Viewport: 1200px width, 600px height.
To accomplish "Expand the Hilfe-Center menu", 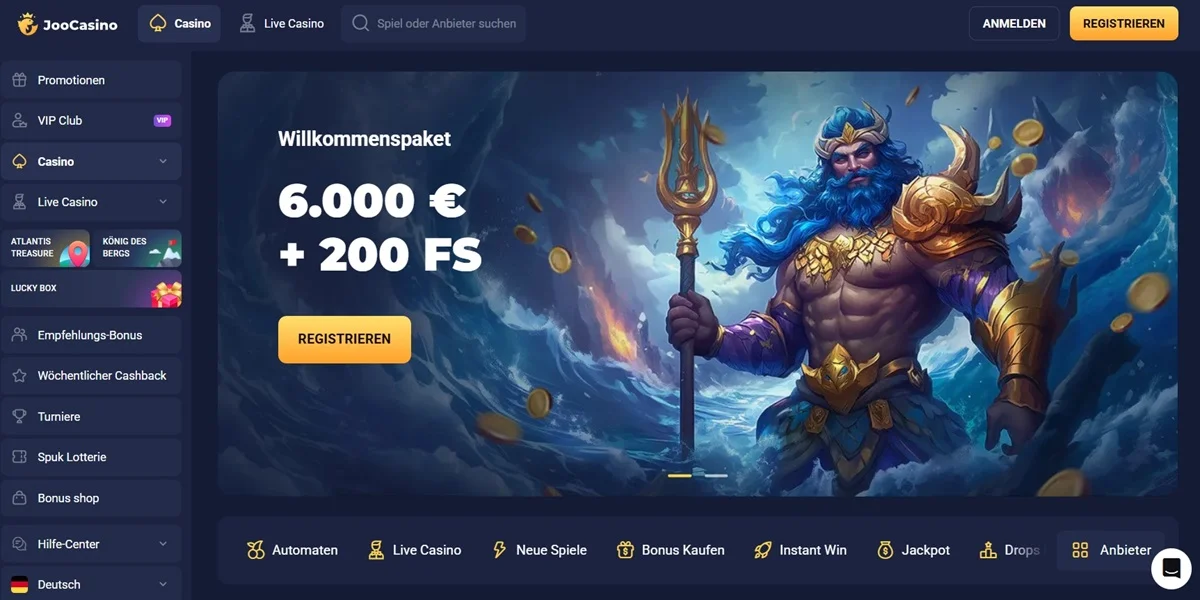I will (x=91, y=544).
